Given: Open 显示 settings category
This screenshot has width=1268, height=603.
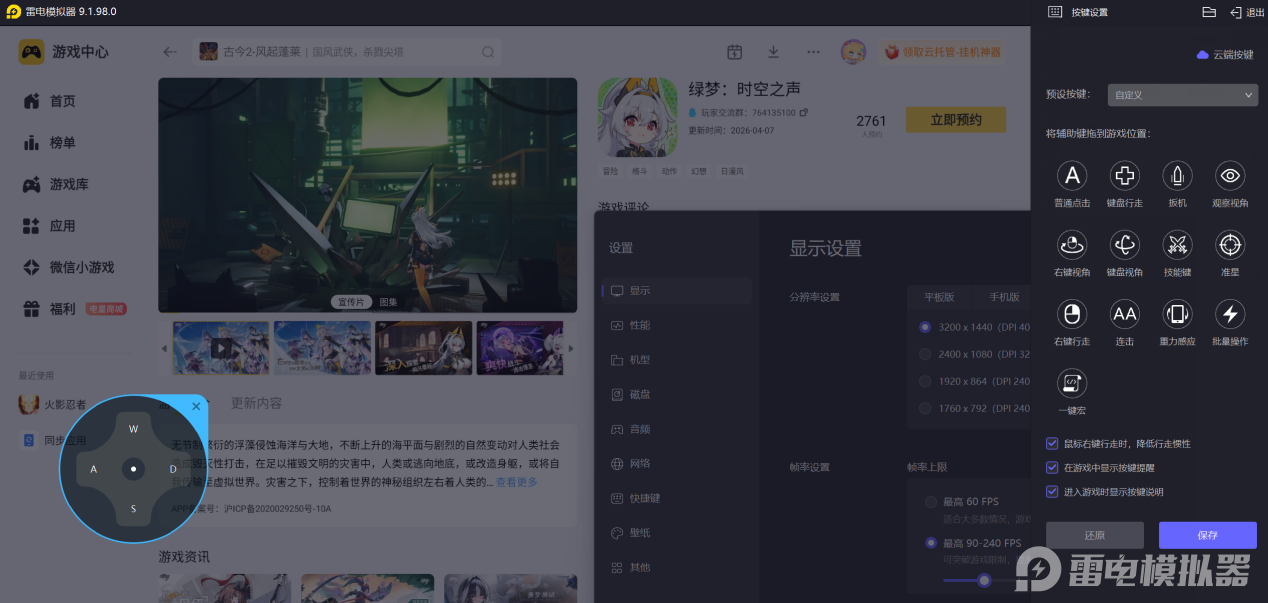Looking at the screenshot, I should pos(677,291).
